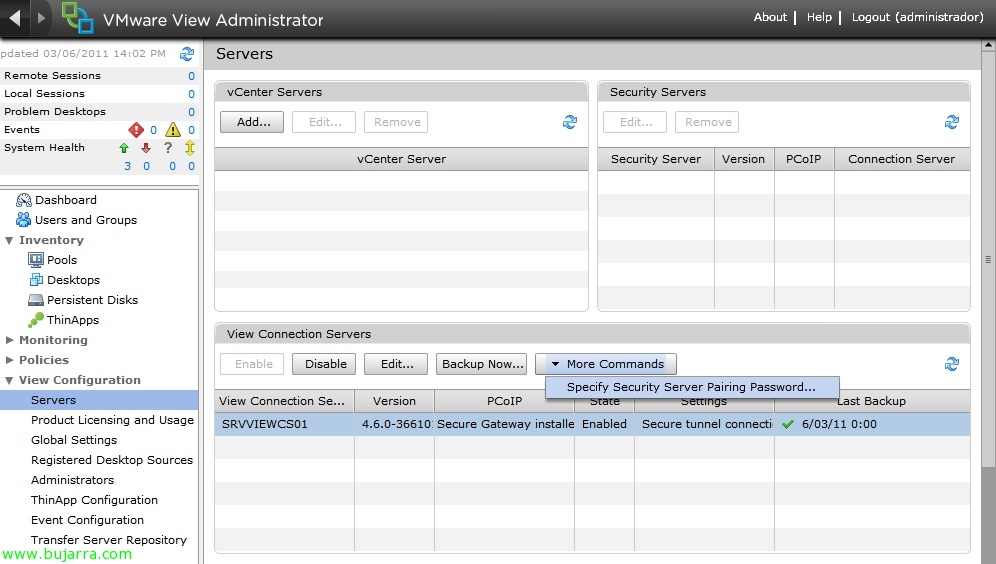Click Backup Now... button
996x564 pixels.
pos(481,364)
